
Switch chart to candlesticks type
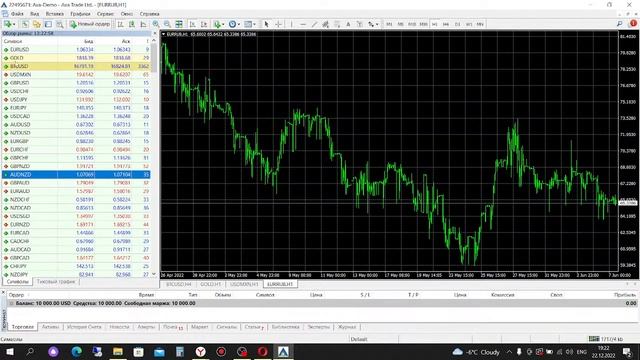point(132,24)
